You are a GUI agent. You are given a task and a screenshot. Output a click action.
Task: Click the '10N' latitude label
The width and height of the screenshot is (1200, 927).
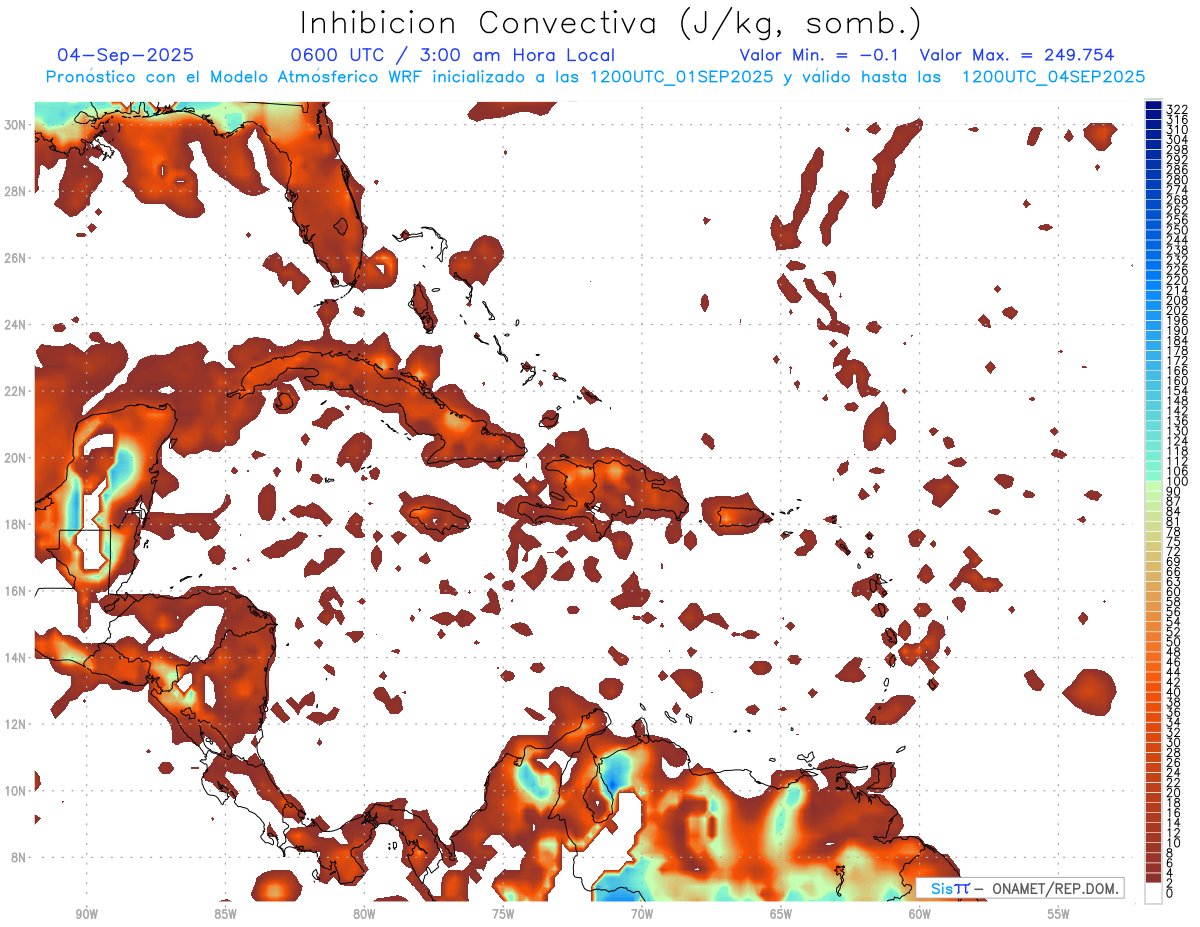pos(16,791)
